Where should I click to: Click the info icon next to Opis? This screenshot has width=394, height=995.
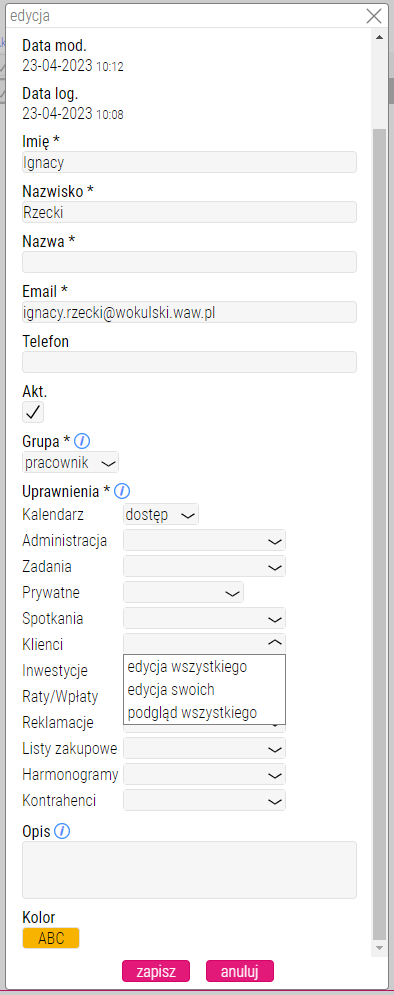(62, 831)
